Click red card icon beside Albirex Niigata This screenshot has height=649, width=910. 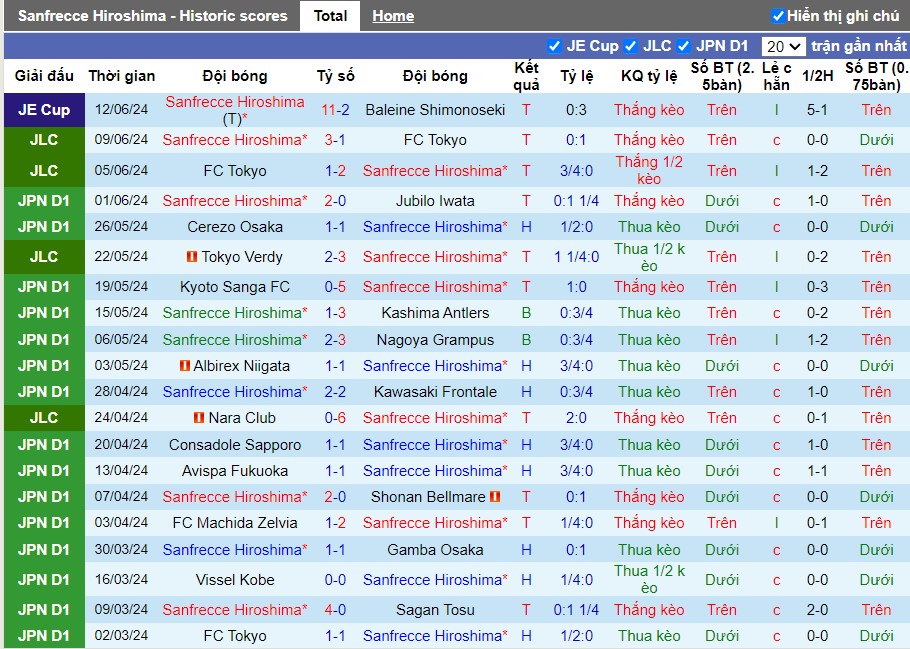pos(185,366)
